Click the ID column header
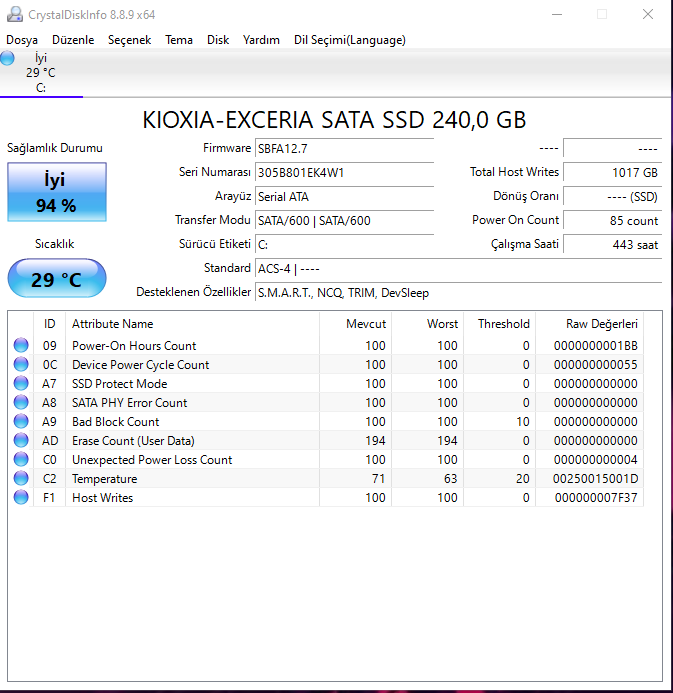The width and height of the screenshot is (673, 693). (x=49, y=324)
